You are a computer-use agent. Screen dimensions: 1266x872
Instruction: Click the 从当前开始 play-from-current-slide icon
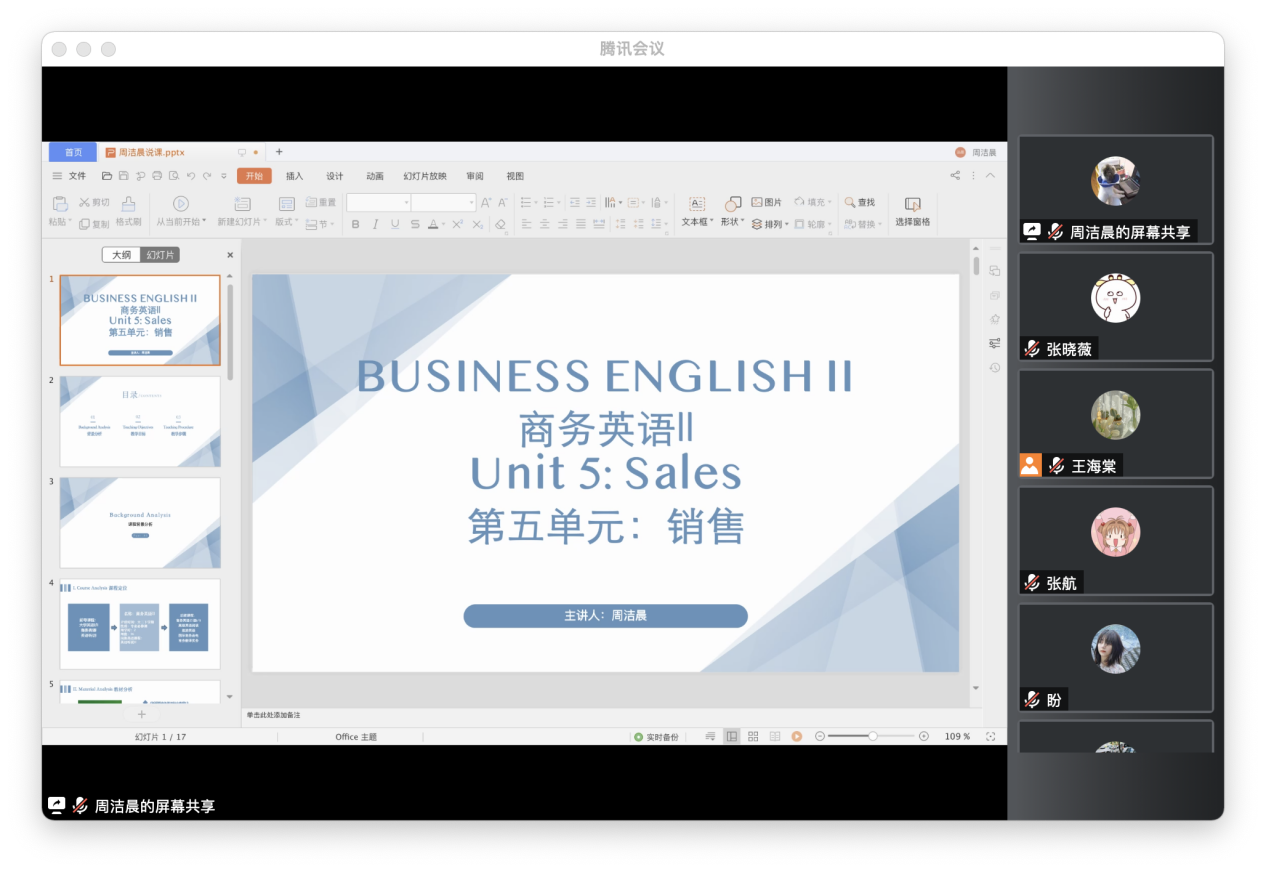coord(180,203)
